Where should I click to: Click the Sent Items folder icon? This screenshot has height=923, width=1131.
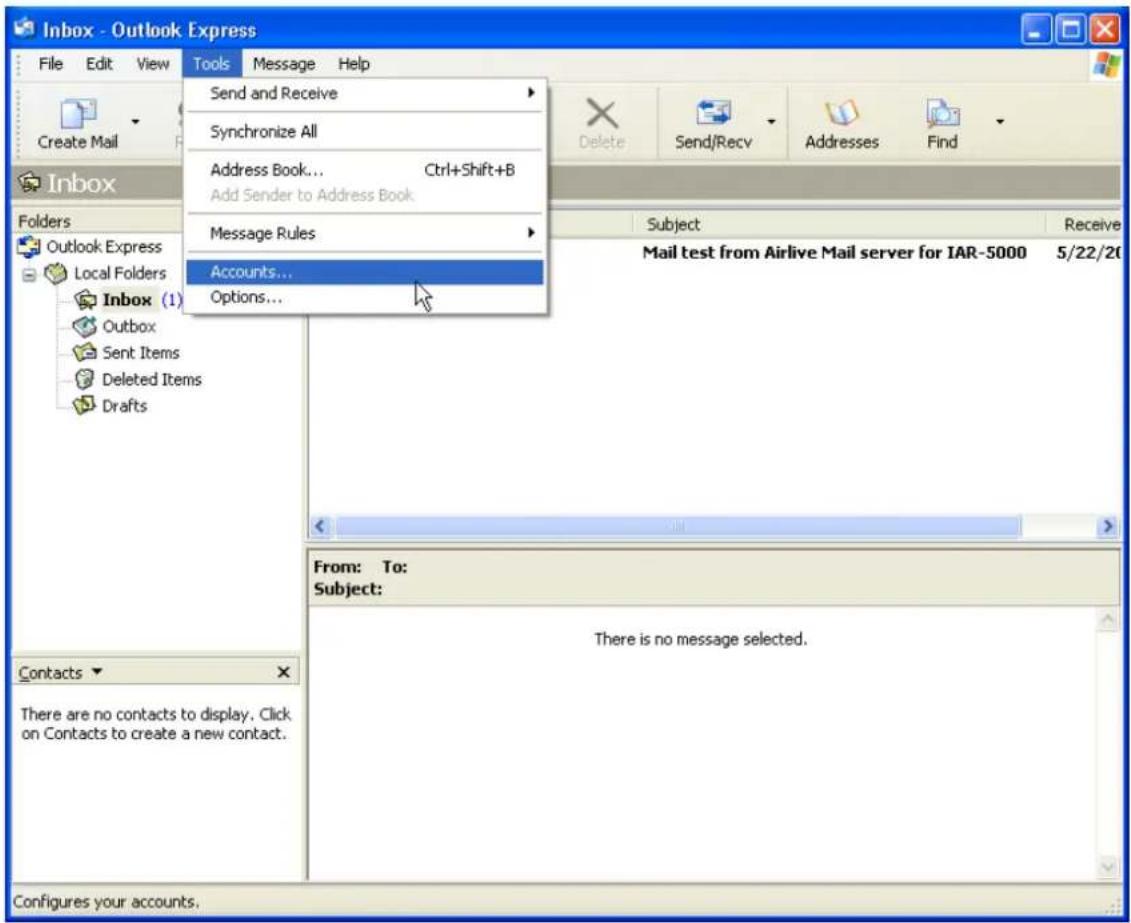point(84,353)
